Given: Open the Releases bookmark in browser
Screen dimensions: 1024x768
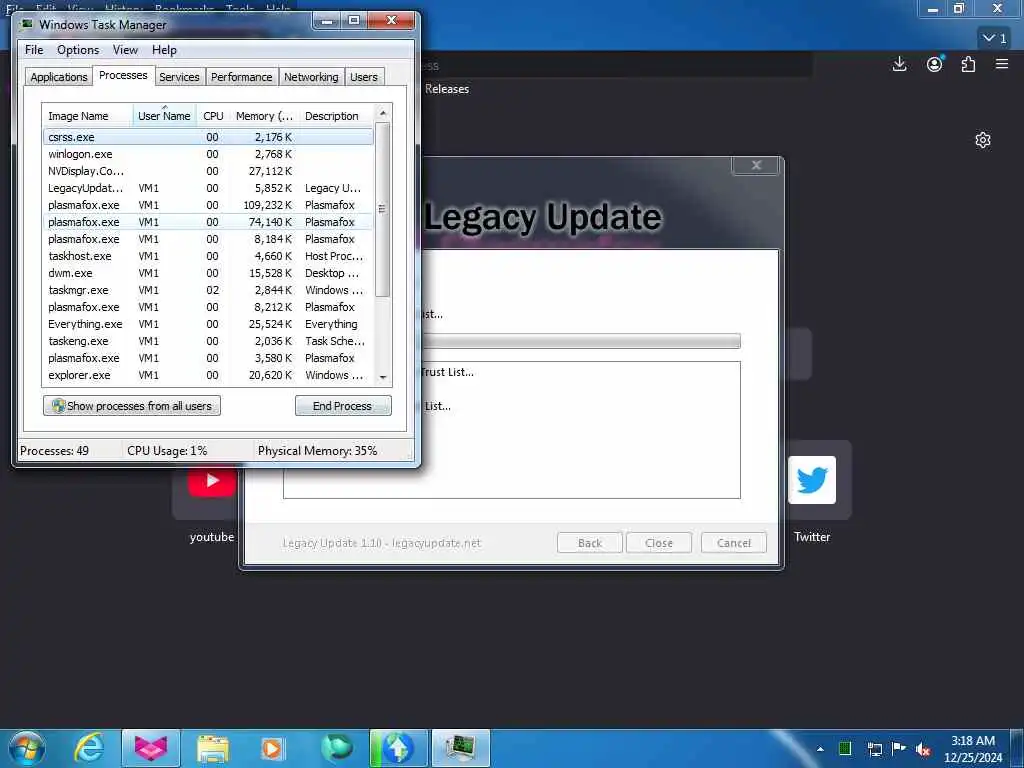Looking at the screenshot, I should (x=447, y=89).
